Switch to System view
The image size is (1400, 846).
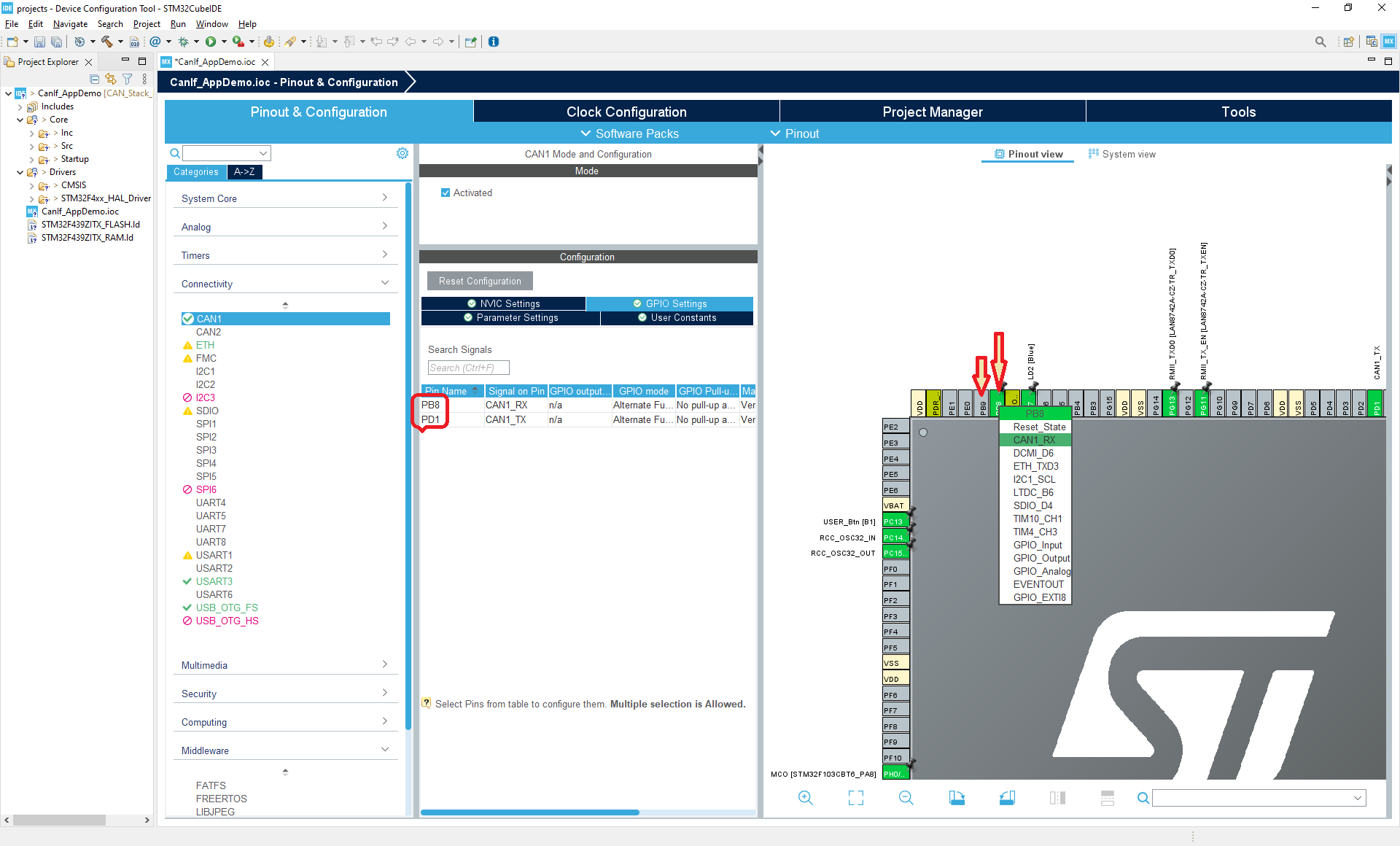click(x=1121, y=154)
